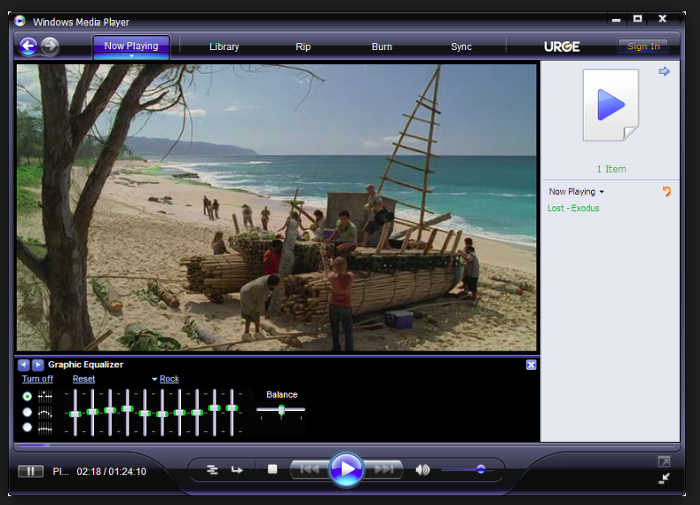Image resolution: width=700 pixels, height=505 pixels.
Task: Select tight group slider movement radio button
Action: tap(27, 427)
